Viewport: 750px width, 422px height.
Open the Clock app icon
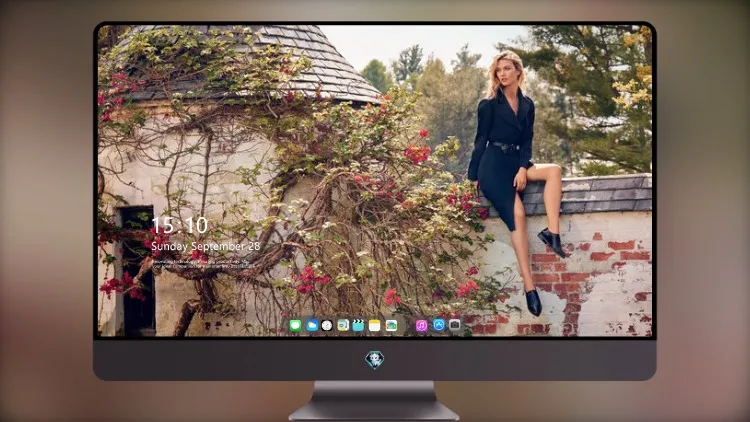click(x=327, y=326)
